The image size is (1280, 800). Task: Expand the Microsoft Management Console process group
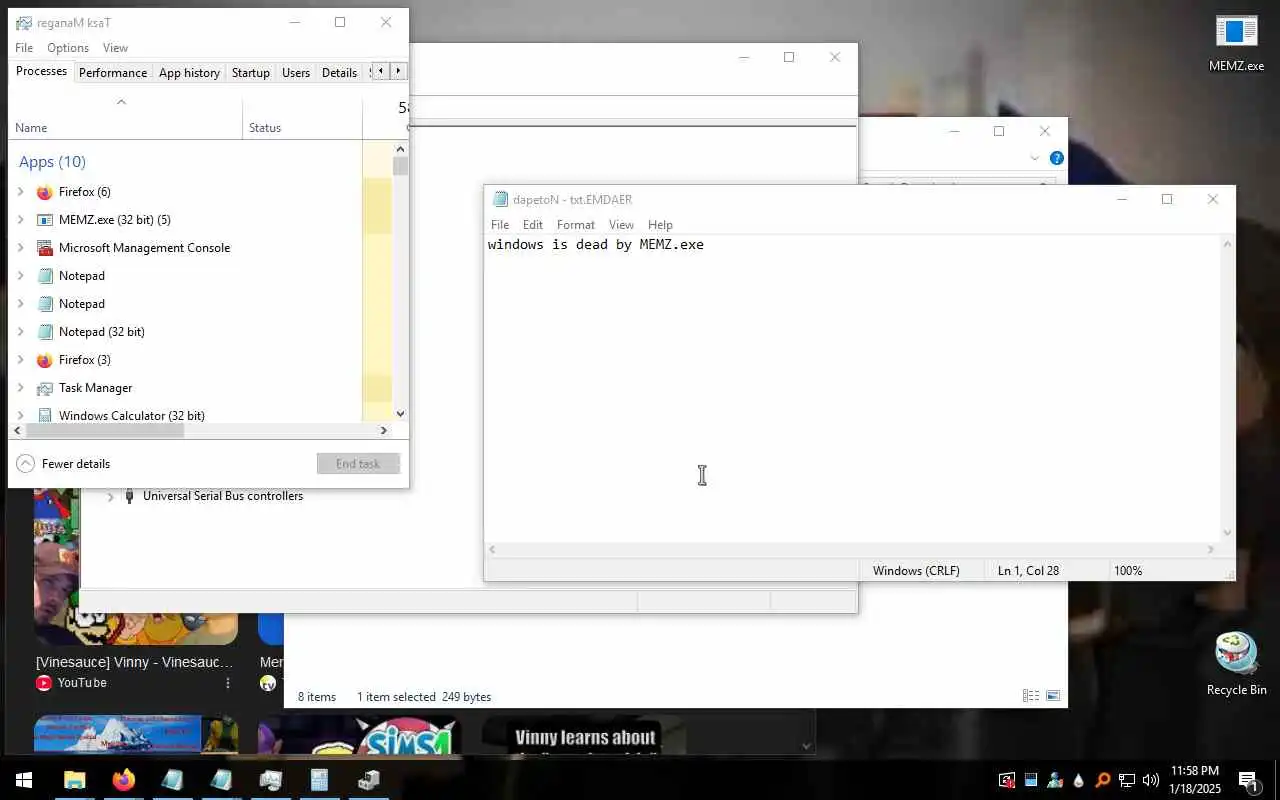pos(21,248)
